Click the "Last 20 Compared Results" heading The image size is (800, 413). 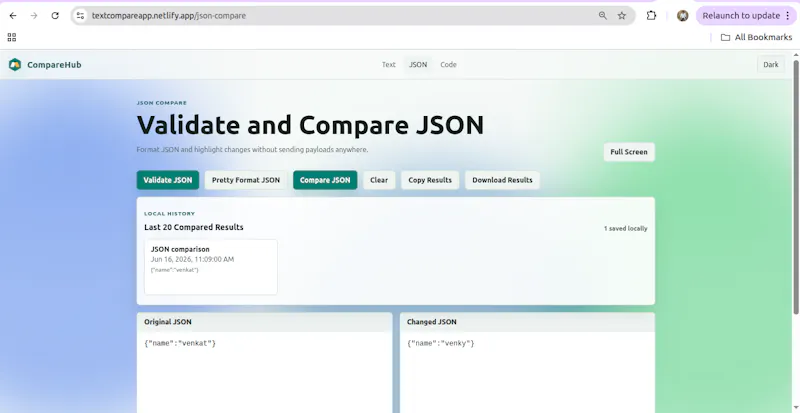(x=194, y=227)
